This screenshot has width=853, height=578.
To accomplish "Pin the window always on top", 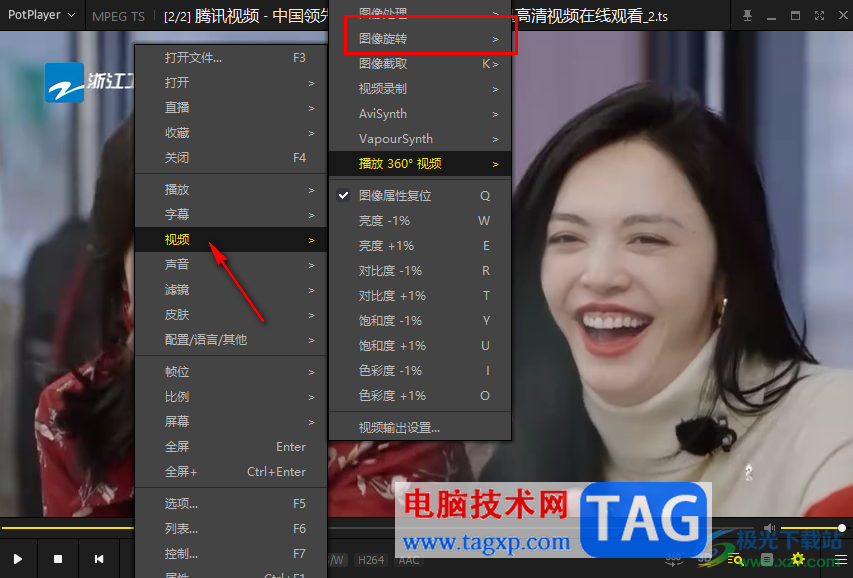I will click(747, 16).
